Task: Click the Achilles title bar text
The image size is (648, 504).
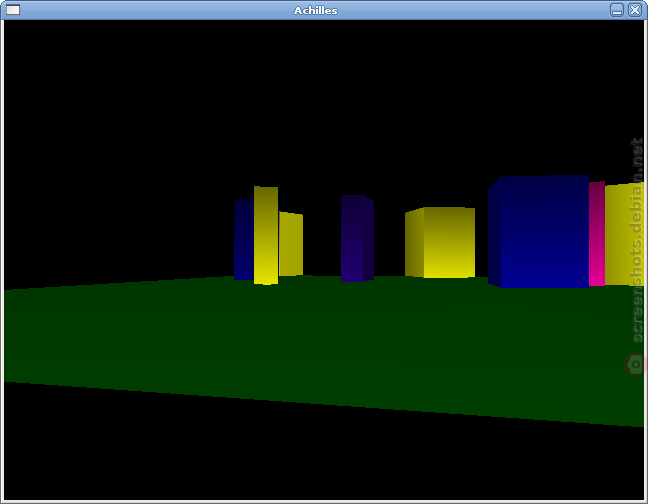Action: (316, 10)
